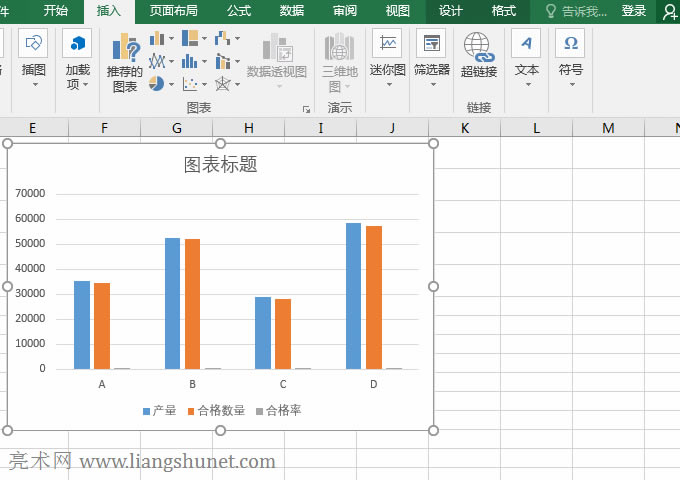Click the value axis label 70000
Viewport: 680px width, 480px height.
[30, 193]
